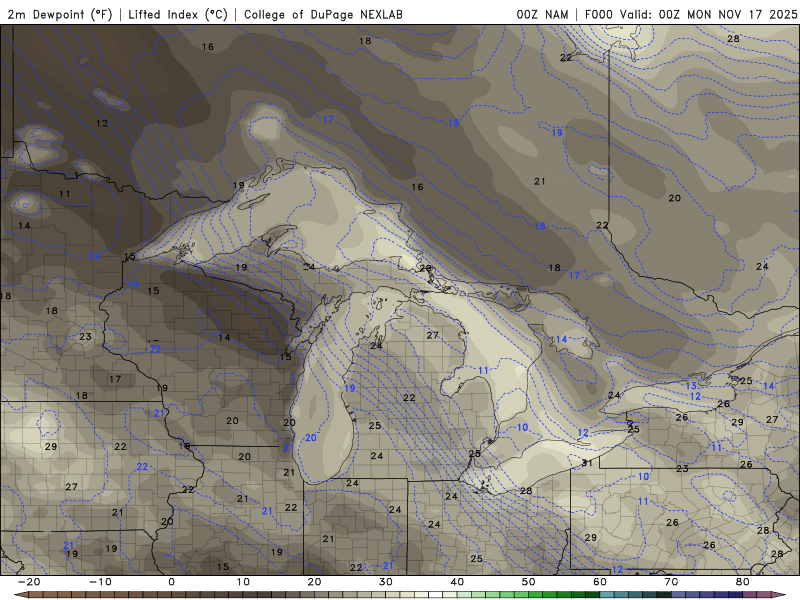Image resolution: width=800 pixels, height=600 pixels.
Task: Click the 40 label on the color scale
Action: [x=457, y=582]
